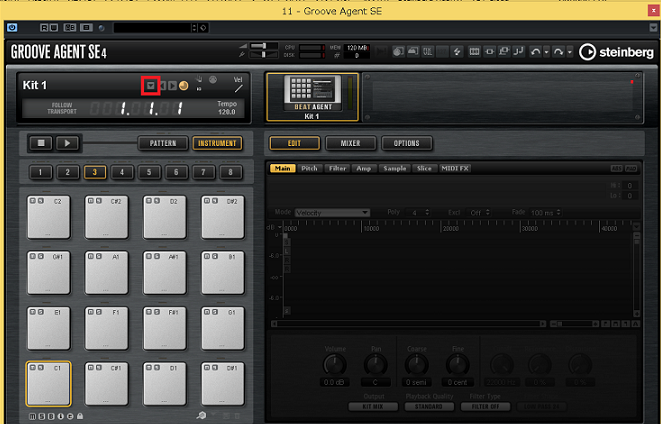Select the Beat Agent Kit 1 slot thumbnail
661x424 pixels.
point(312,97)
